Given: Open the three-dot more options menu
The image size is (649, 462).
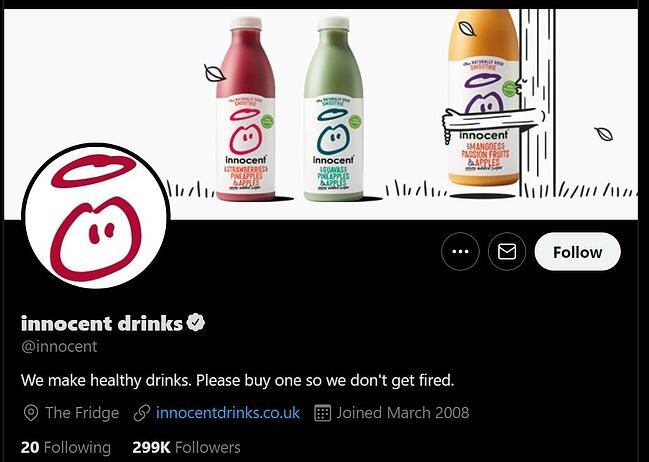Looking at the screenshot, I should pos(460,252).
